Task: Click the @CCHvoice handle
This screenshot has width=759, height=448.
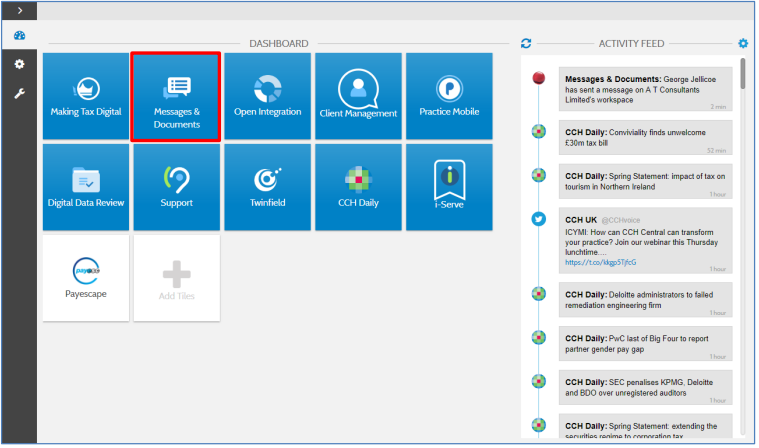Action: pyautogui.click(x=621, y=220)
